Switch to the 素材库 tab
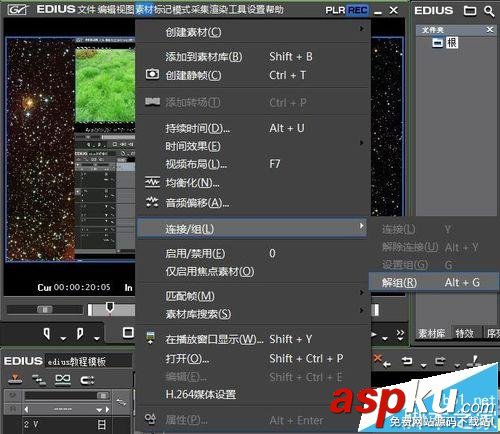This screenshot has width=500, height=434. [x=431, y=333]
